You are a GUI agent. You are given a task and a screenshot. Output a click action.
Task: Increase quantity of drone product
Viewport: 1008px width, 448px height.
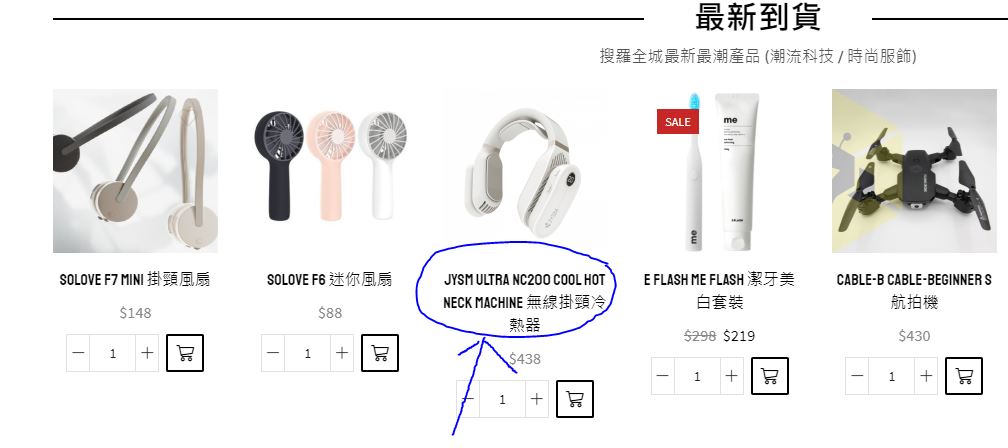[926, 376]
